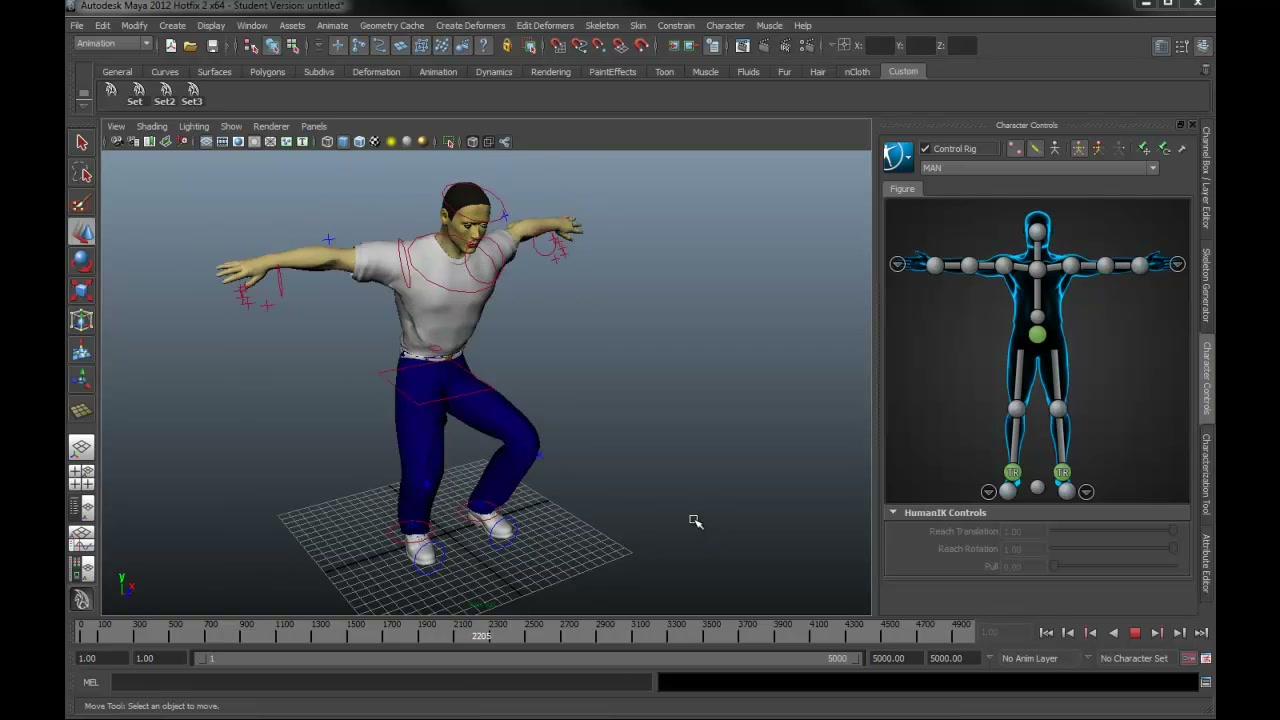
Task: Switch to the Polygons shelf tab
Action: coord(267,72)
